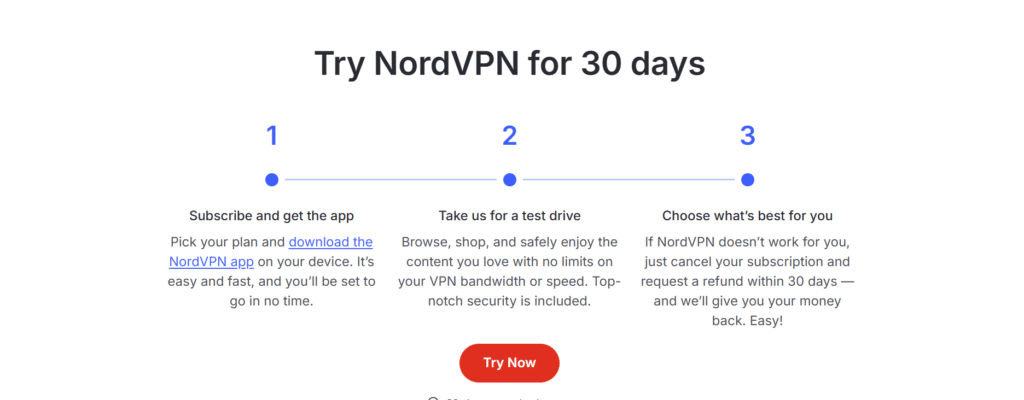Click the blue dot under step 2
Viewport: 1024px width, 400px height.
(x=510, y=180)
